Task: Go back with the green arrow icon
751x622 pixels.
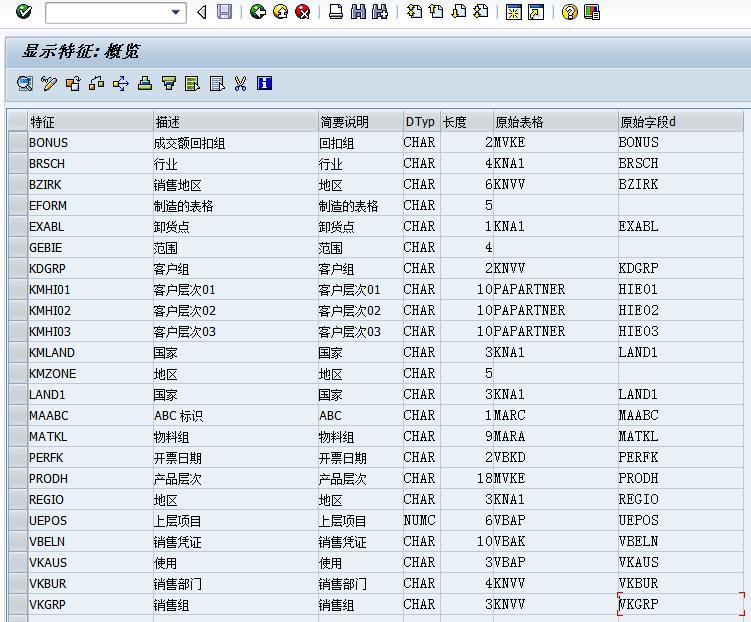Action: [258, 11]
